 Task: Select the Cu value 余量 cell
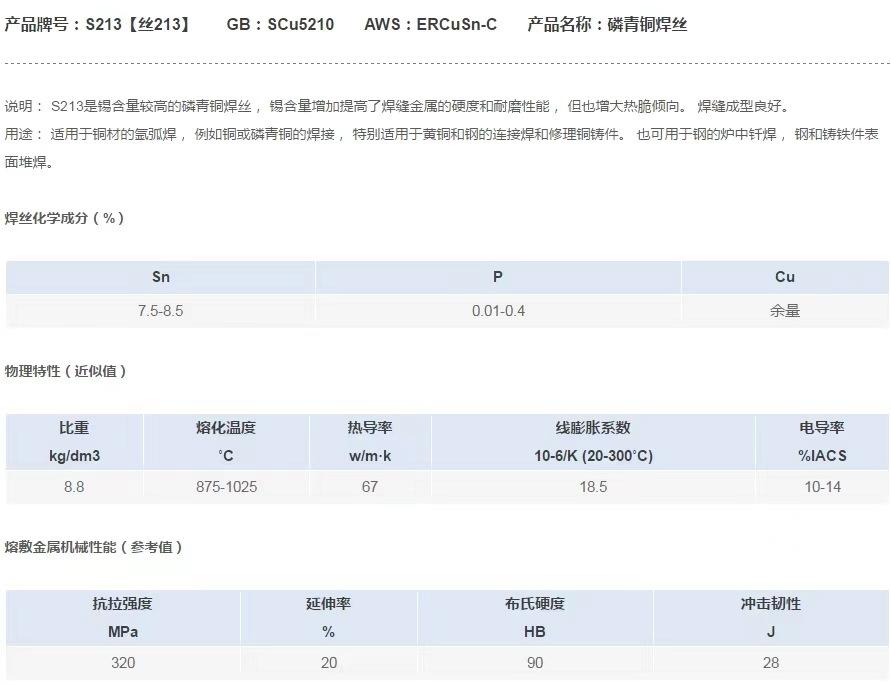pos(785,311)
